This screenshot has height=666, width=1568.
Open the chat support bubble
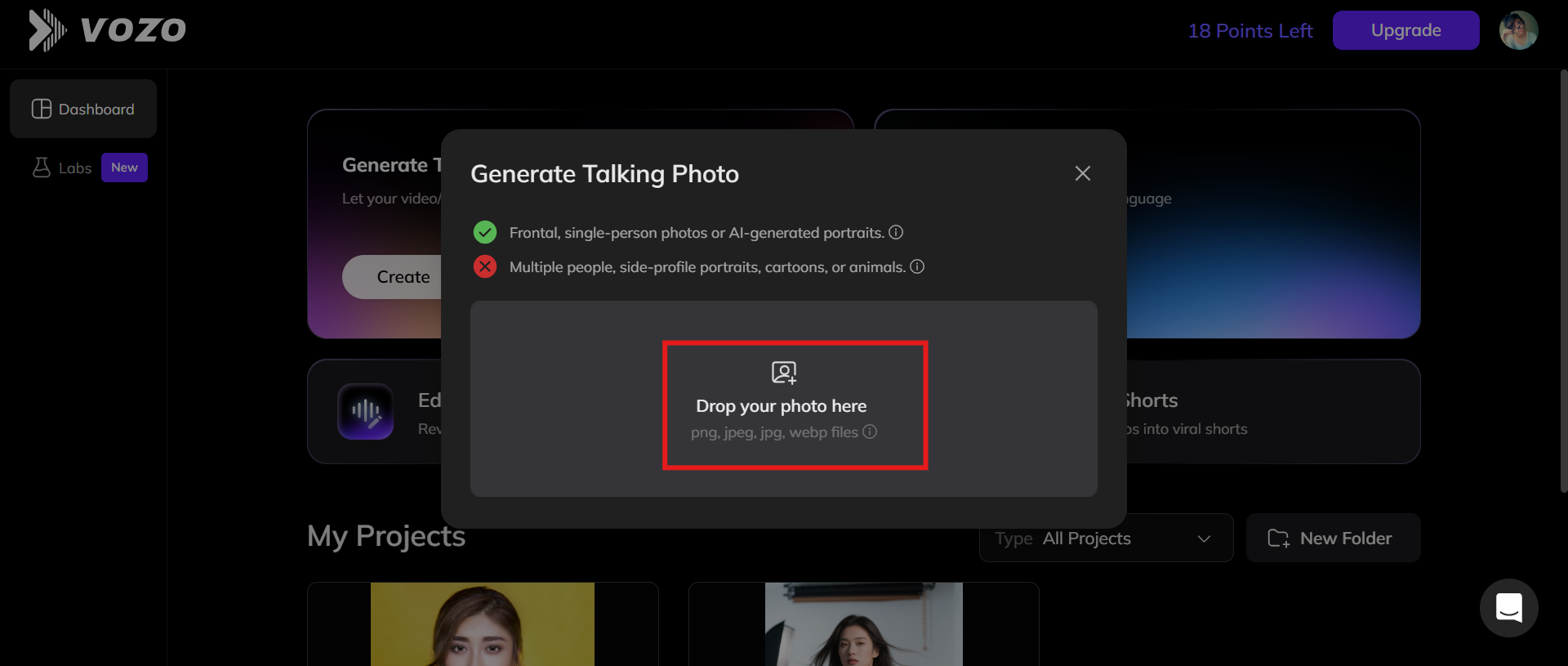(1508, 608)
